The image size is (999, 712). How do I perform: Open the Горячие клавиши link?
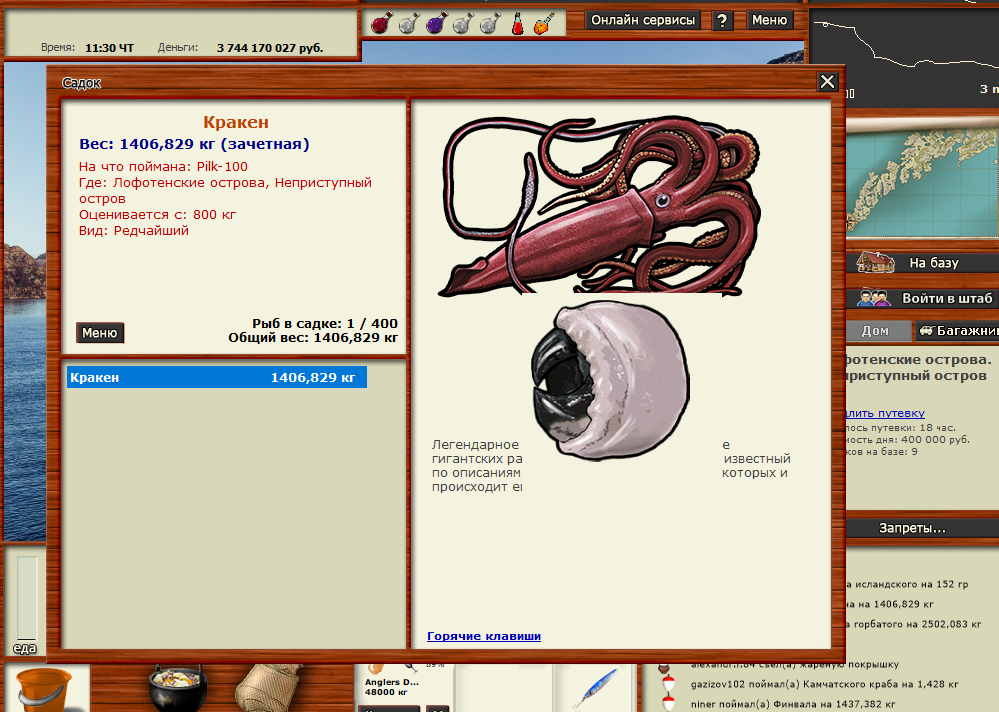pyautogui.click(x=484, y=636)
